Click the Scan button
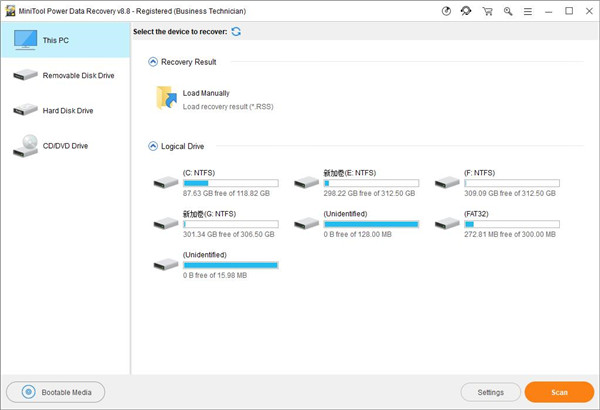Viewport: 600px width, 410px height. click(x=559, y=392)
